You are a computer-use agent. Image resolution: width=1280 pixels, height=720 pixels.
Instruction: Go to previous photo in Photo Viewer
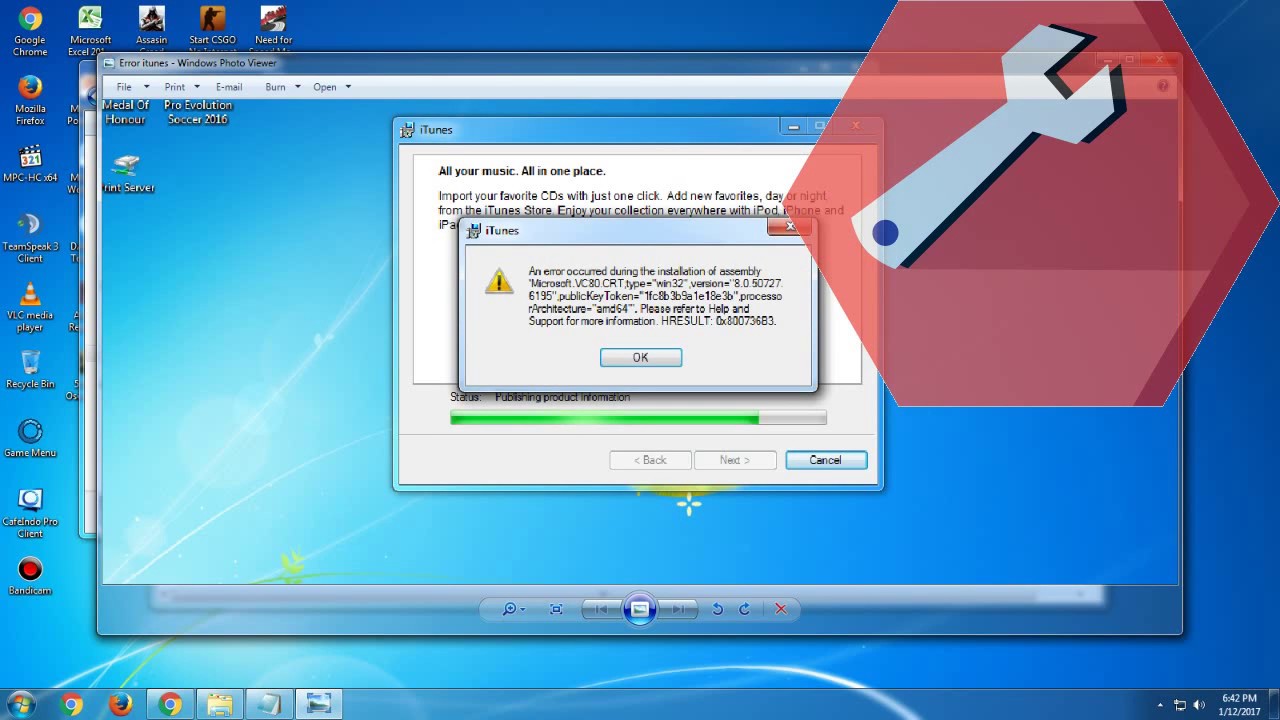click(x=602, y=609)
